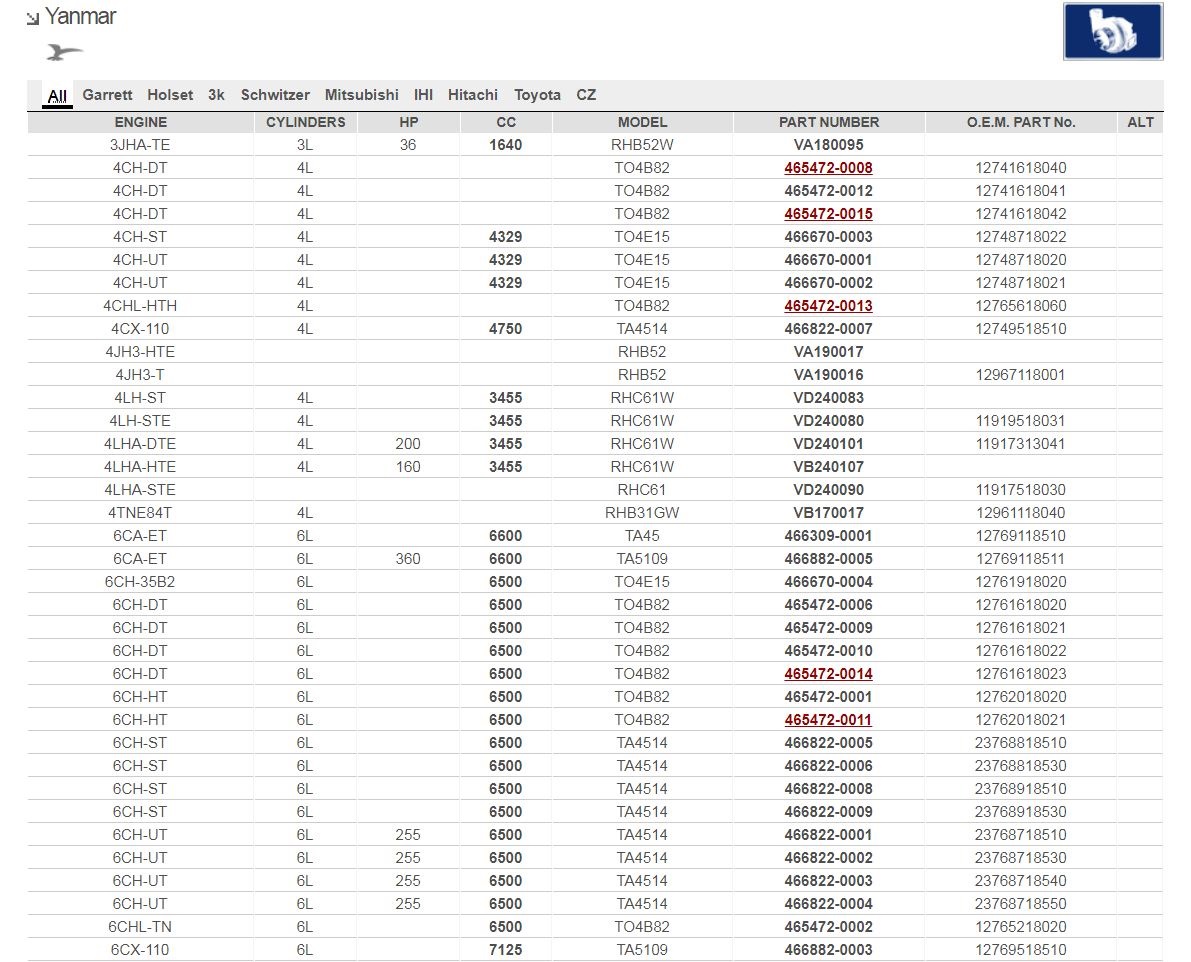This screenshot has width=1191, height=962.
Task: Open part number link 465472-0013
Action: pos(828,306)
